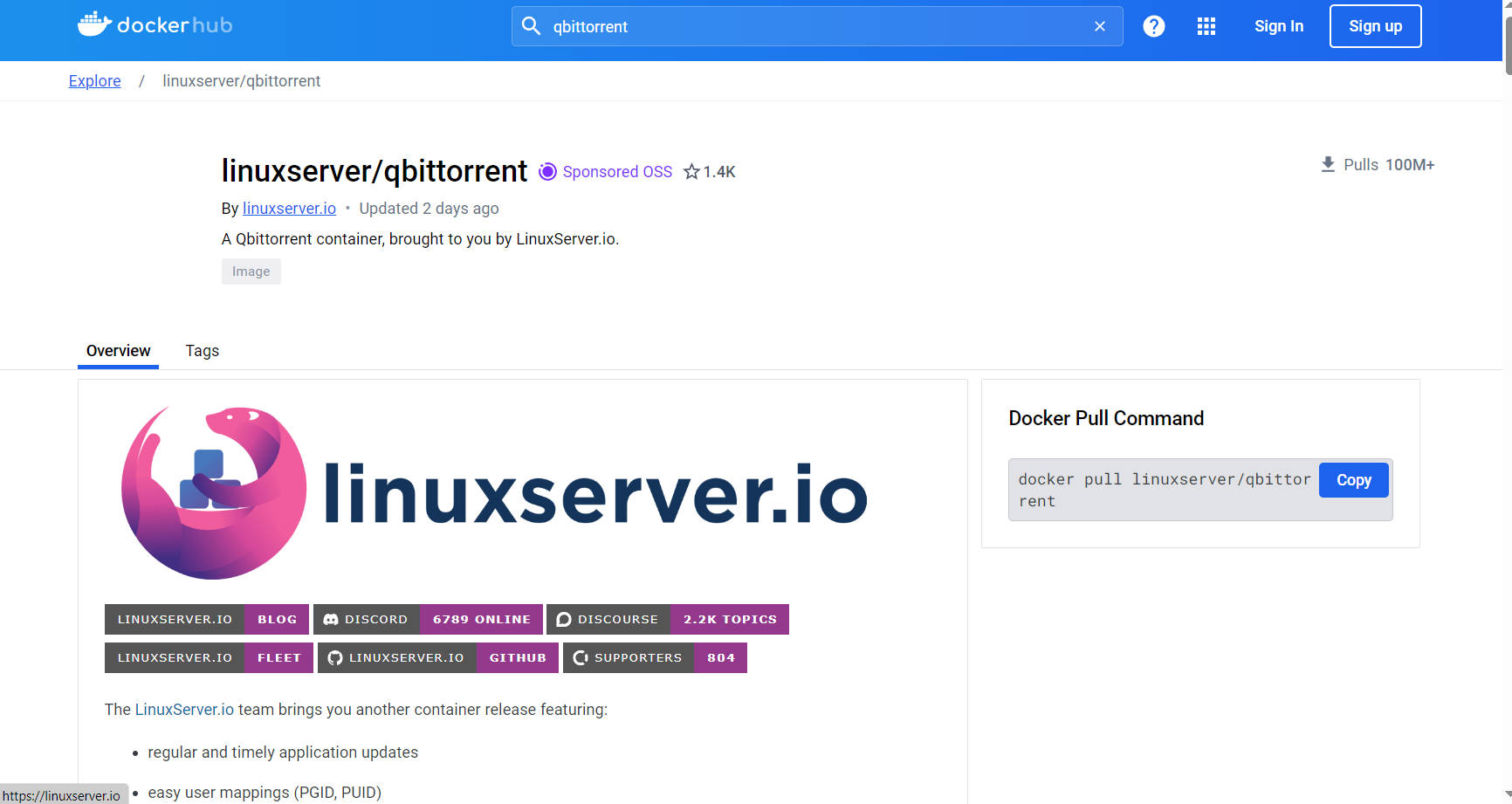The height and width of the screenshot is (804, 1512).
Task: Go to the Explore breadcrumb link
Action: [95, 81]
